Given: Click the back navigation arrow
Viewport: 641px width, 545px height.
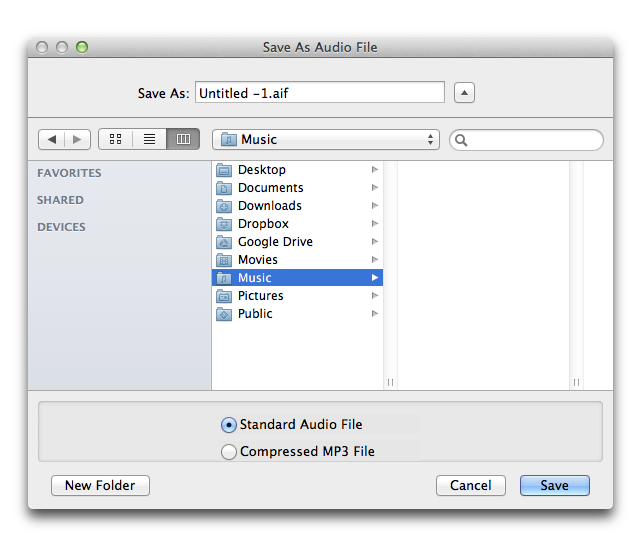Looking at the screenshot, I should (52, 139).
